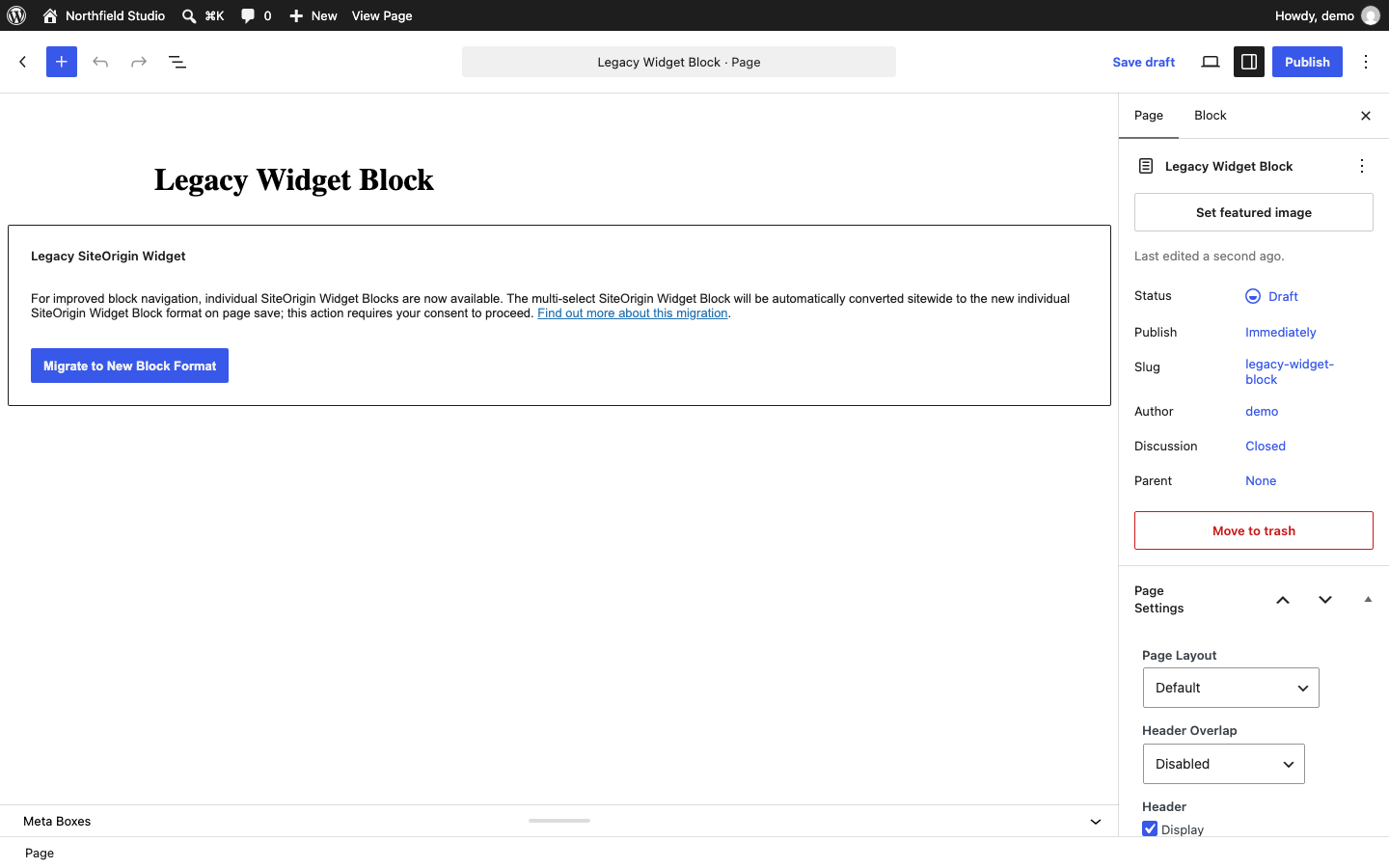Toggle the settings sidebar icon
This screenshot has height=868, width=1389.
[x=1249, y=62]
